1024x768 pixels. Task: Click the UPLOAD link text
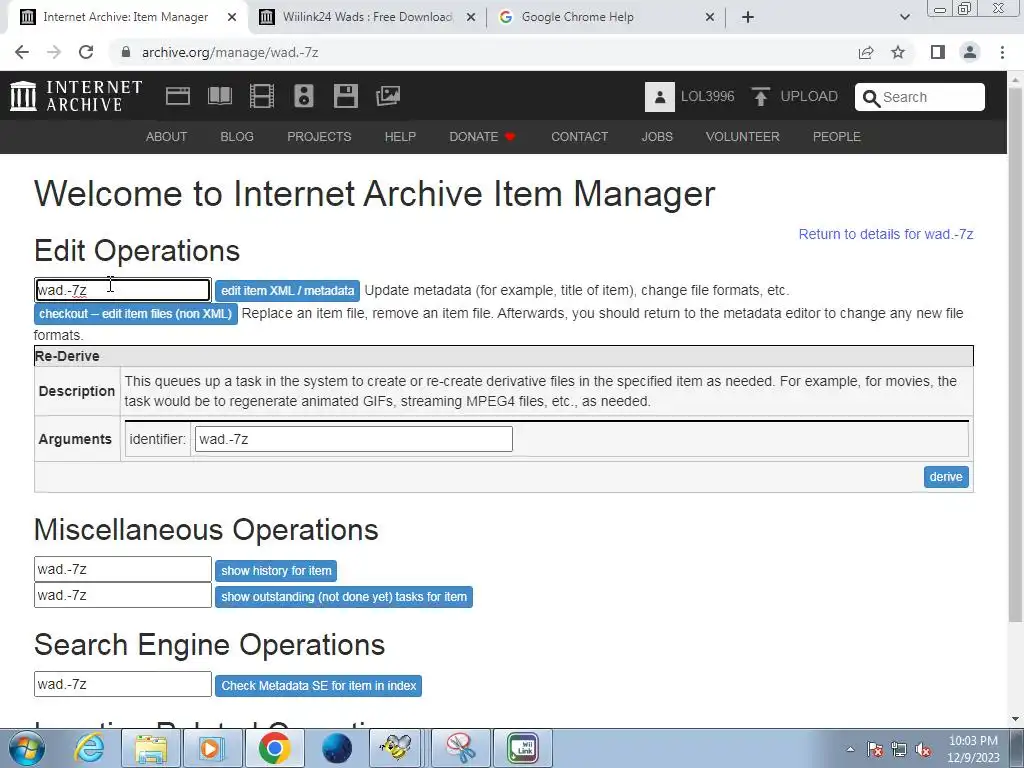point(808,97)
